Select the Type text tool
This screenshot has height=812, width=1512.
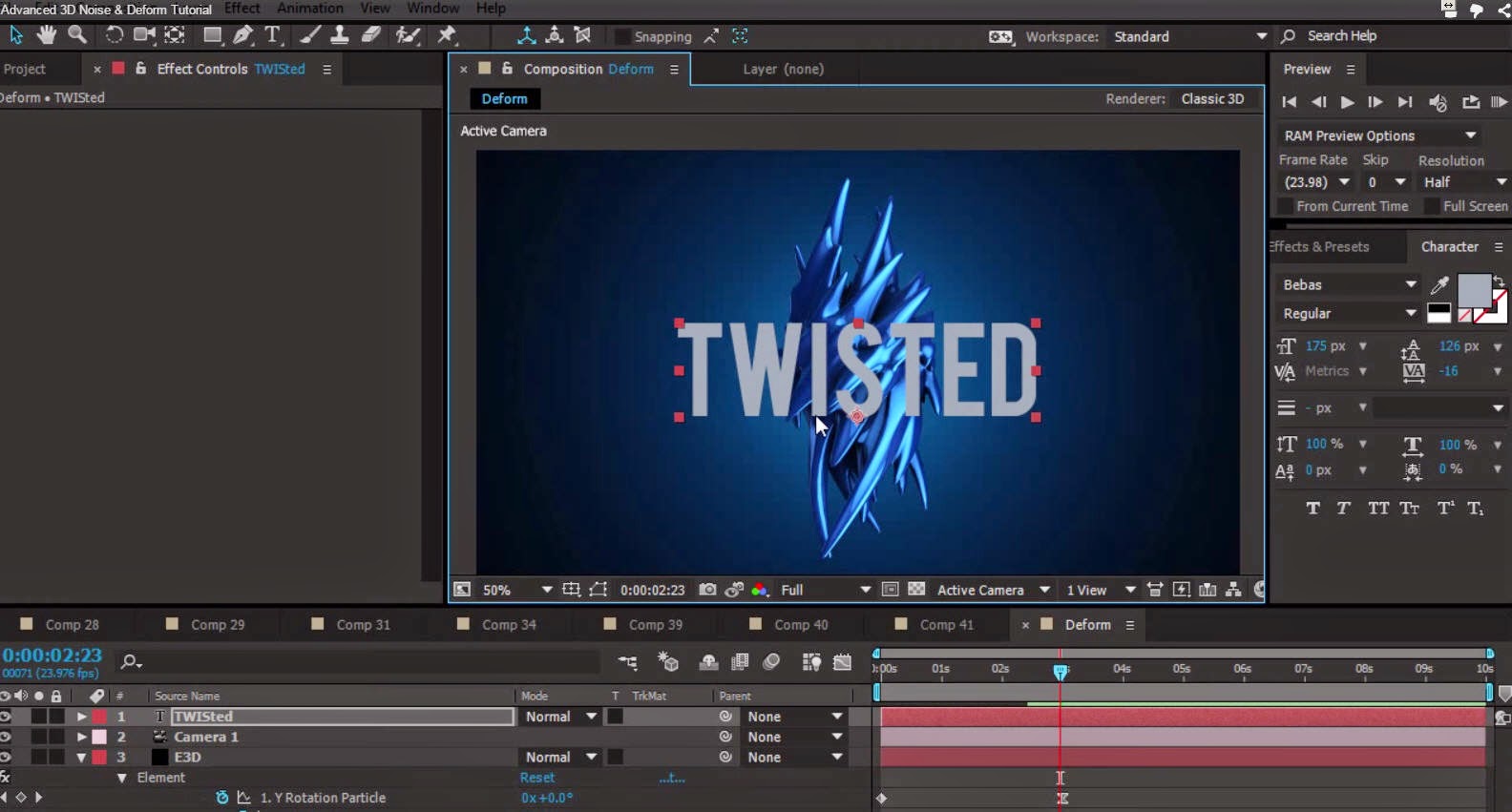273,35
